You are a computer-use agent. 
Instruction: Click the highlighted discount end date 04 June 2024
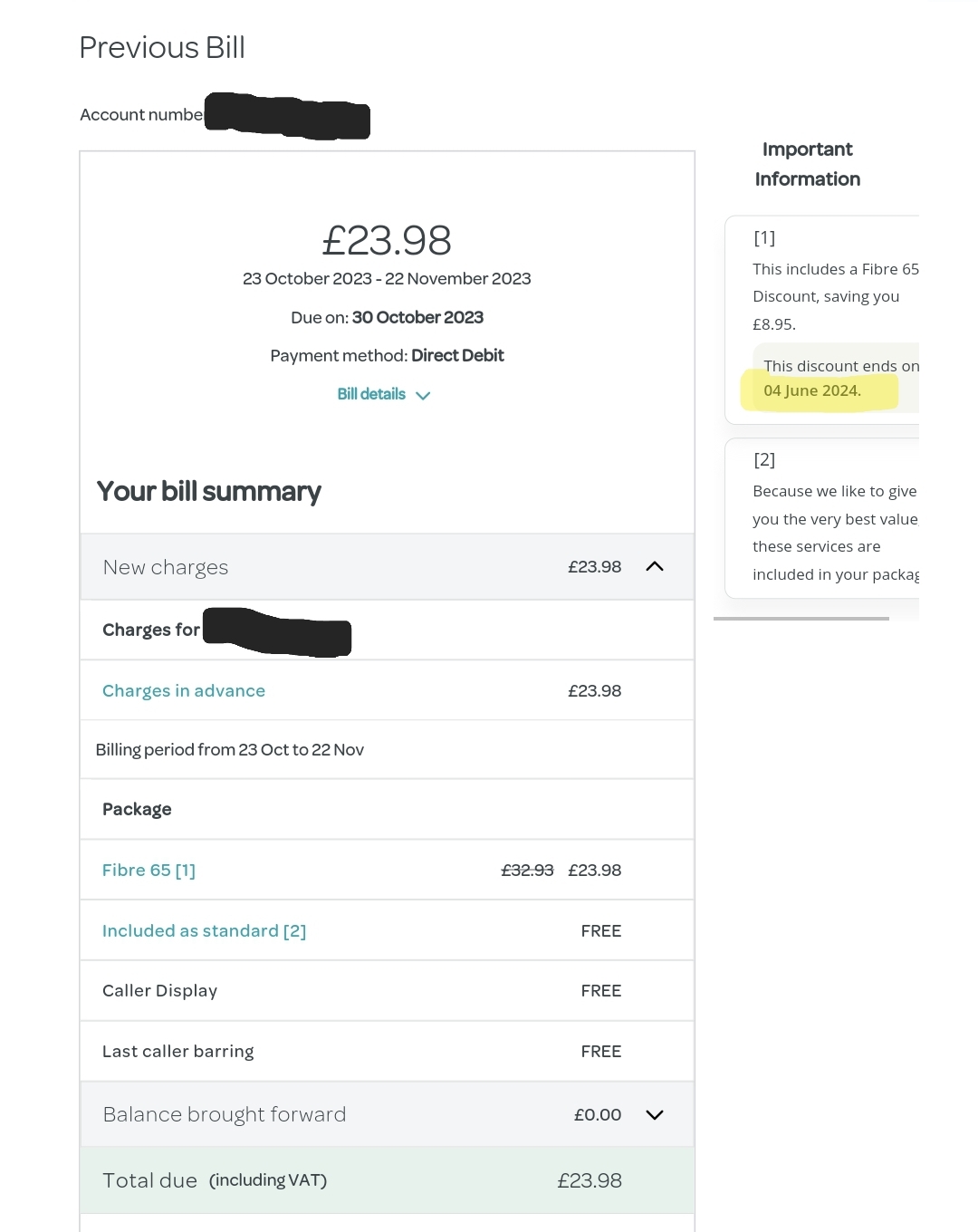[x=812, y=390]
